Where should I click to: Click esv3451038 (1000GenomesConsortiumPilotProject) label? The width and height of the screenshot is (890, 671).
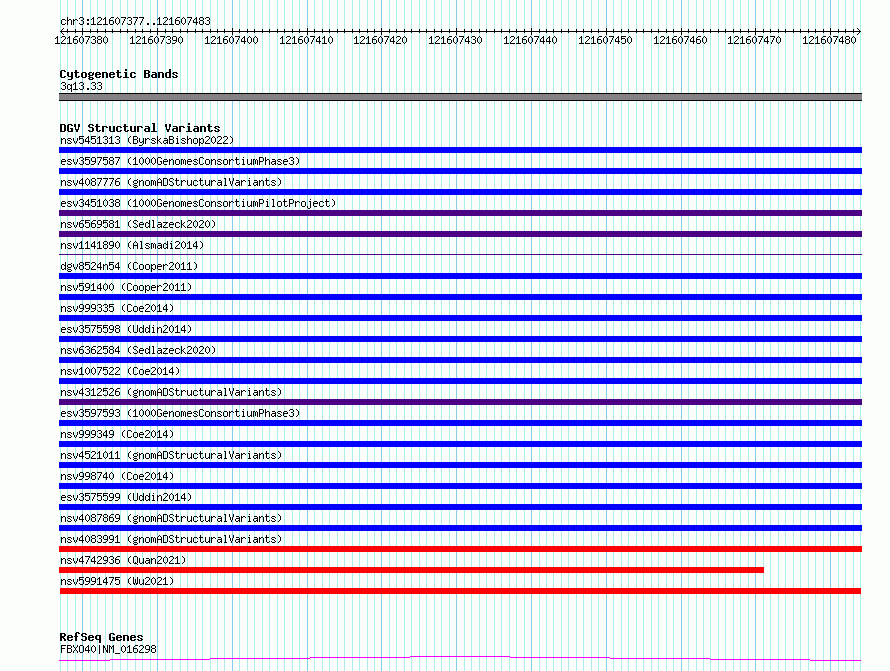coord(198,203)
